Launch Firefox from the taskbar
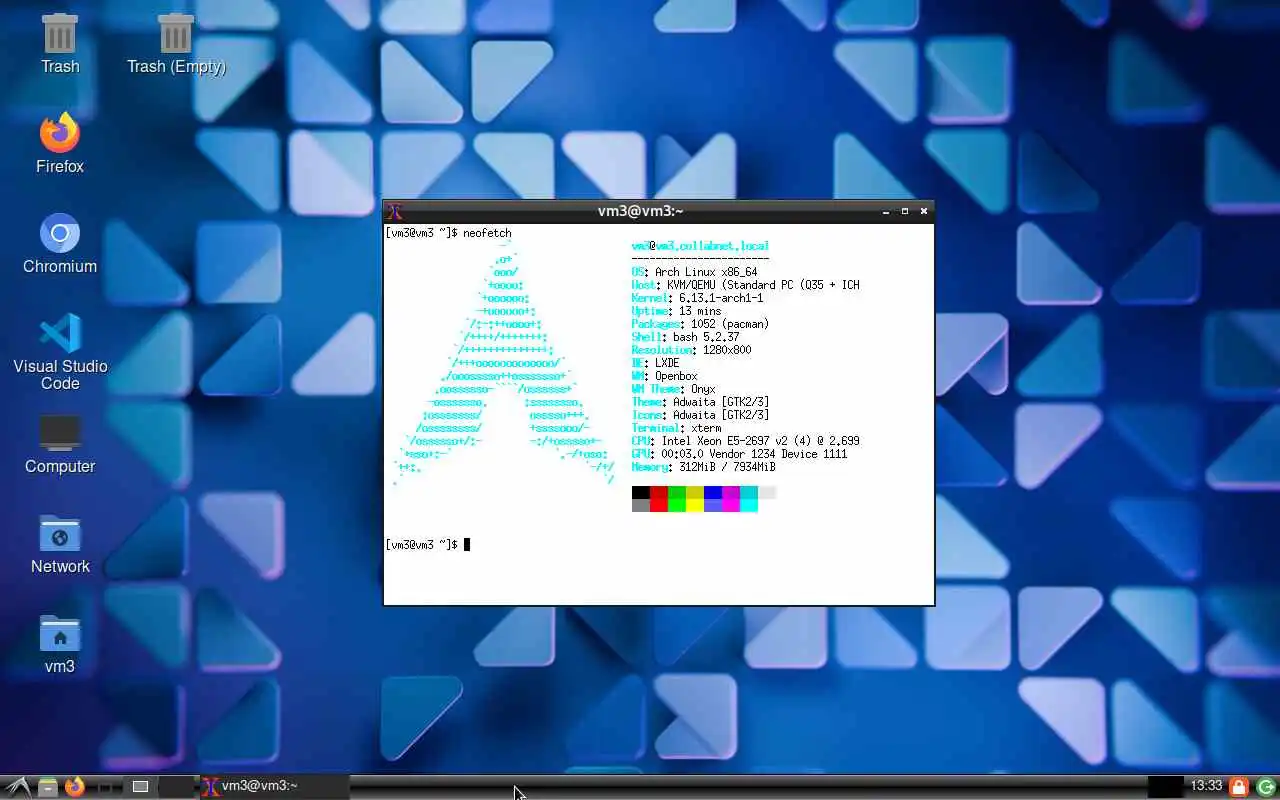The height and width of the screenshot is (800, 1280). (x=75, y=787)
